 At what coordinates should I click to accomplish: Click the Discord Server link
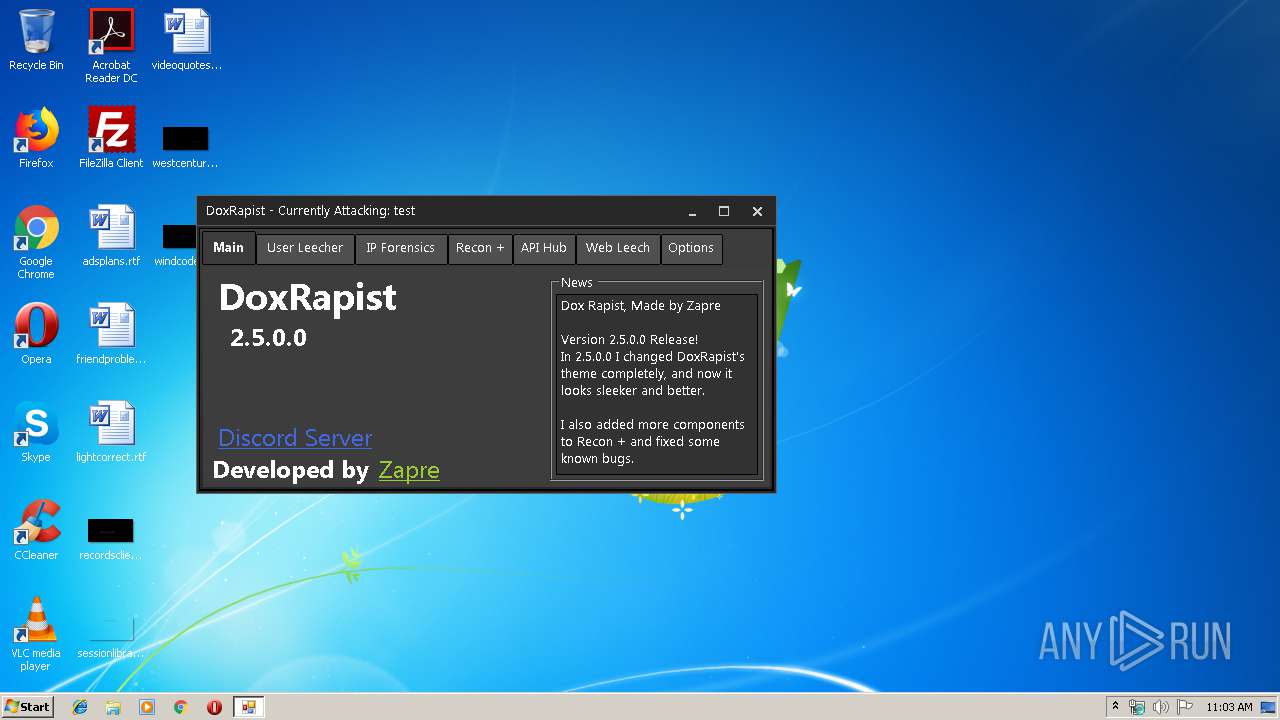click(295, 438)
